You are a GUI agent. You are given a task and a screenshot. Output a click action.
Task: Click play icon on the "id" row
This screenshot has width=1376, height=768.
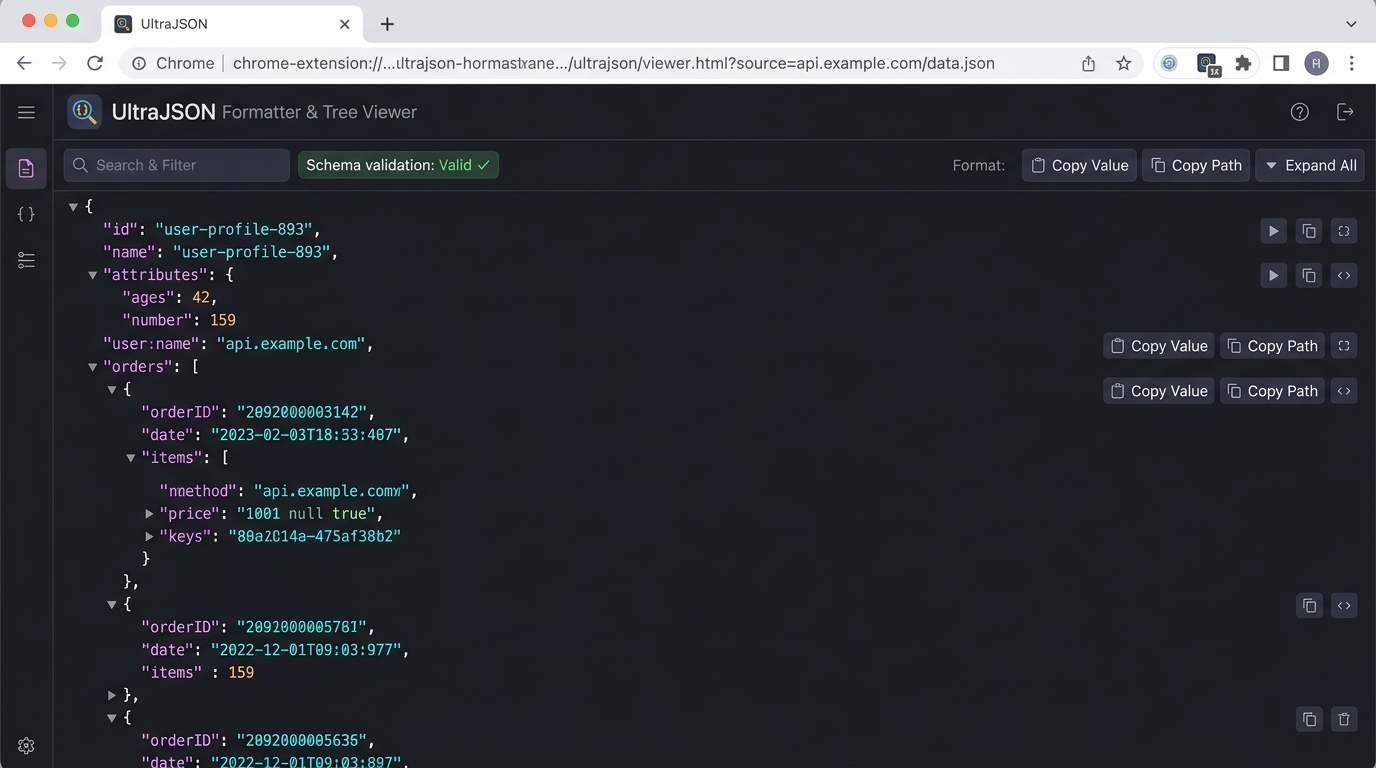1273,231
